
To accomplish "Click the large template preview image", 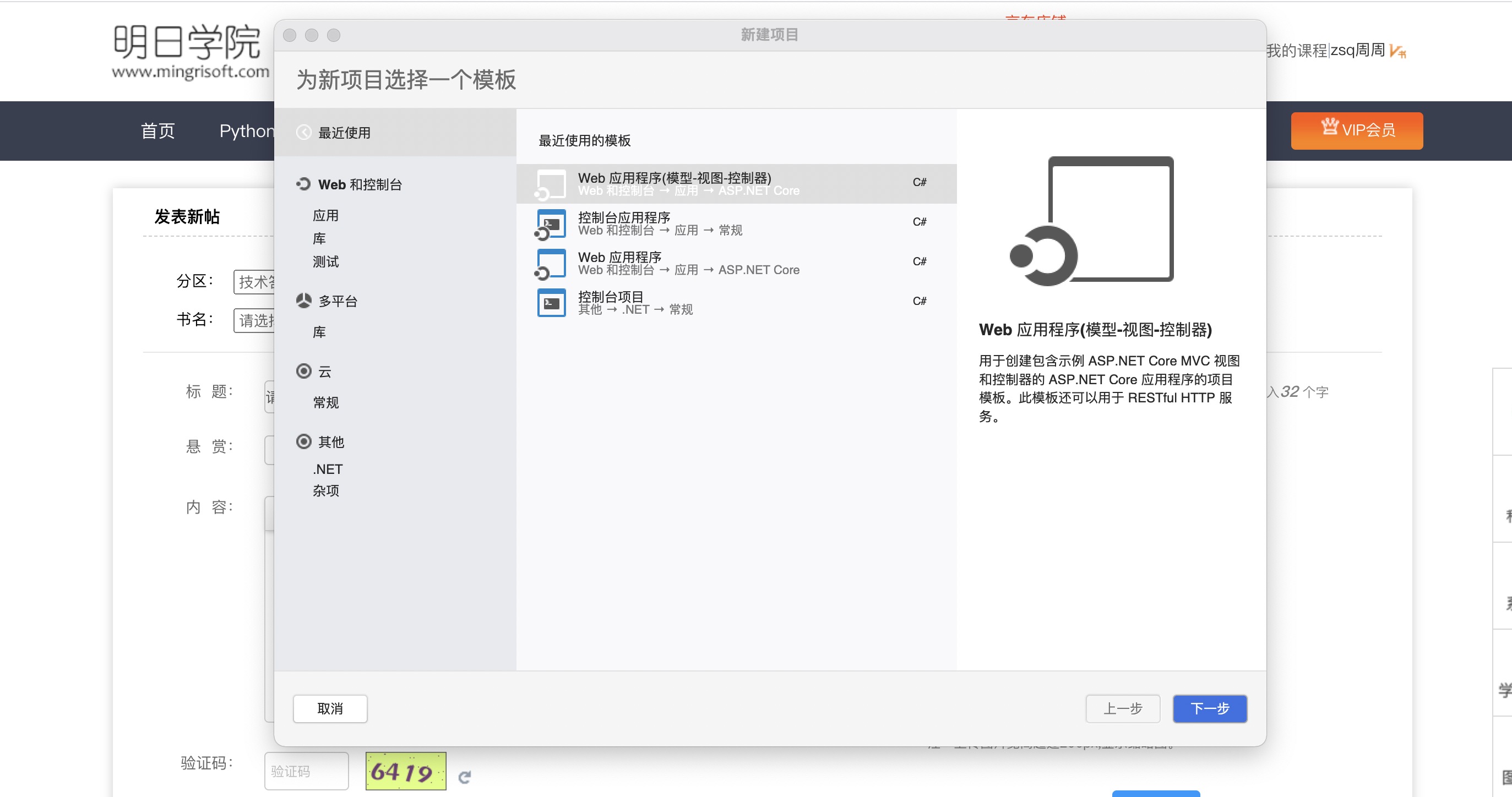I will point(1092,221).
